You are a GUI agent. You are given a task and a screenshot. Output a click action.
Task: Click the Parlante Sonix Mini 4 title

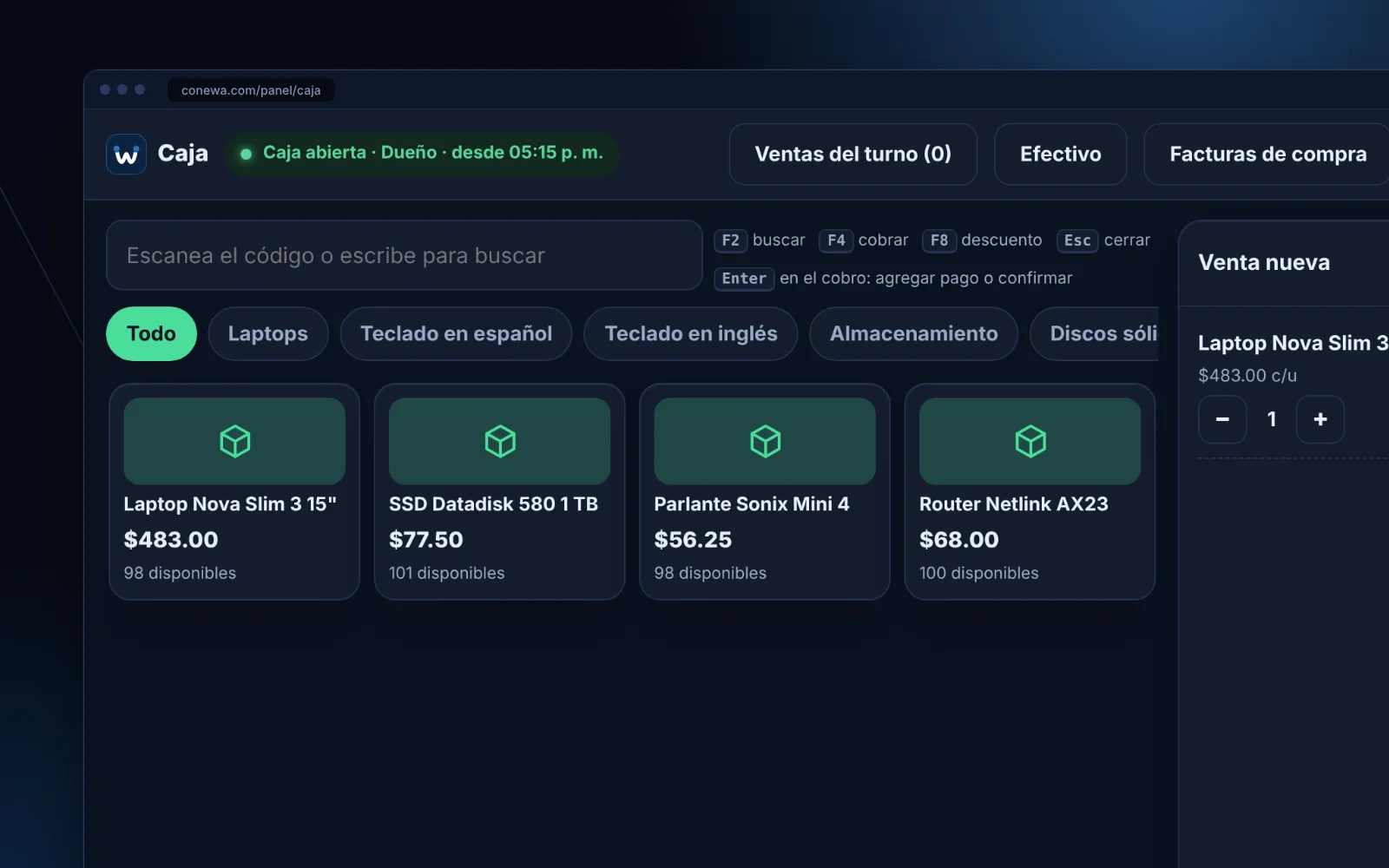click(752, 504)
